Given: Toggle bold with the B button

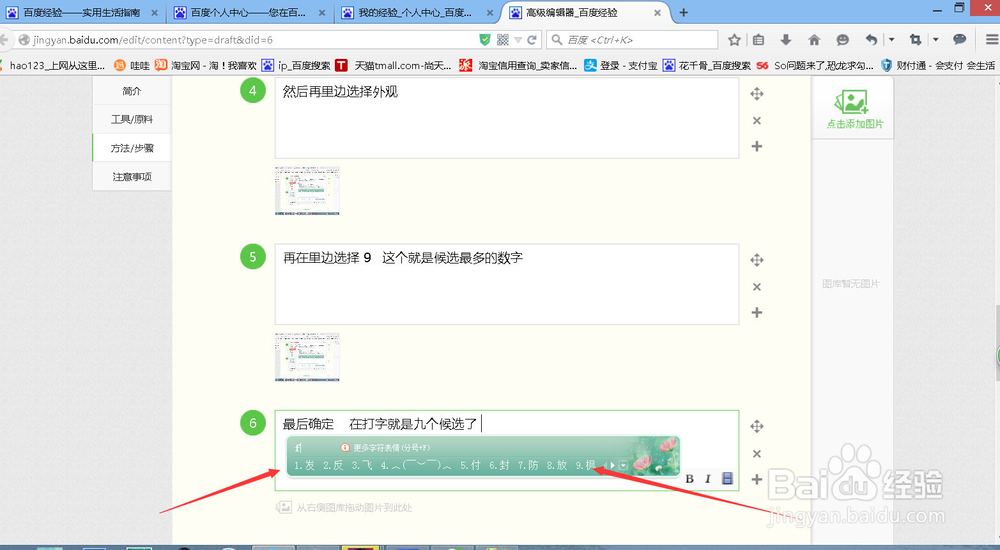Looking at the screenshot, I should pyautogui.click(x=689, y=479).
